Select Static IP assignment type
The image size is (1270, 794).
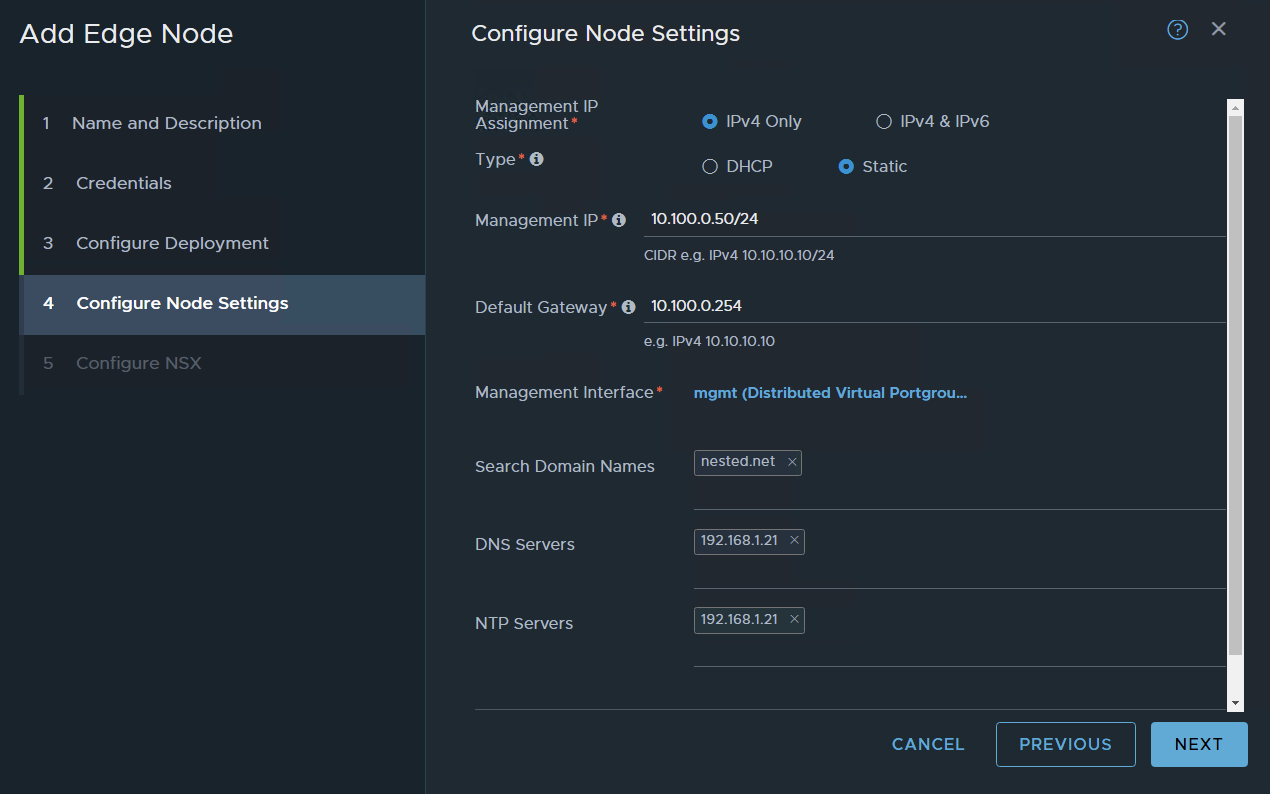pos(846,166)
